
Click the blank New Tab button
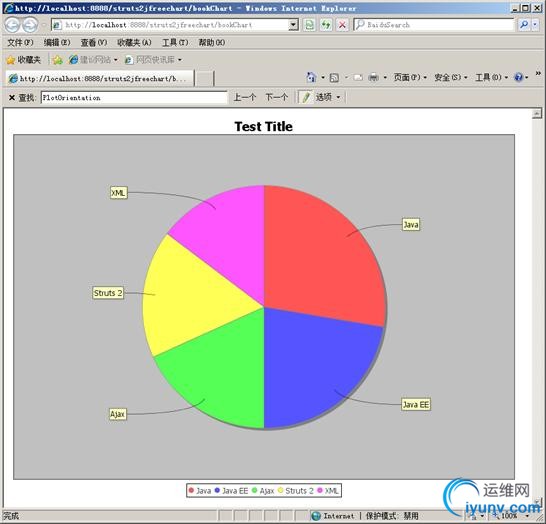(204, 79)
